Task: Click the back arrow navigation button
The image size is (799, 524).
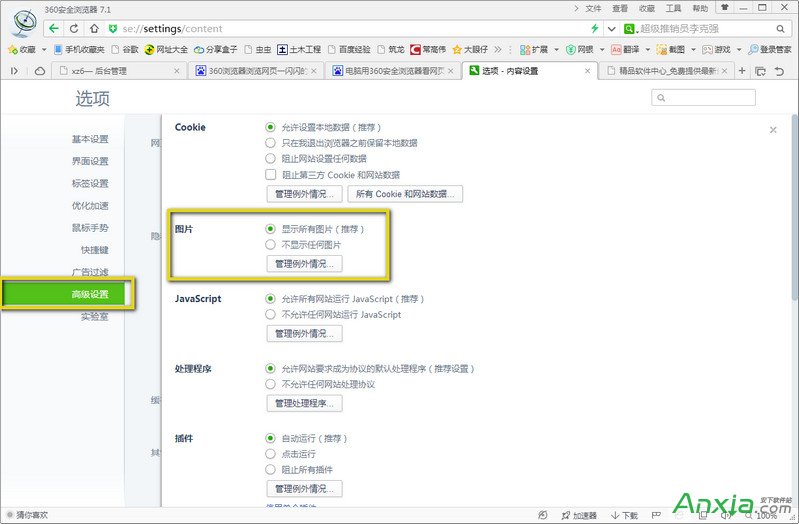Action: point(54,29)
